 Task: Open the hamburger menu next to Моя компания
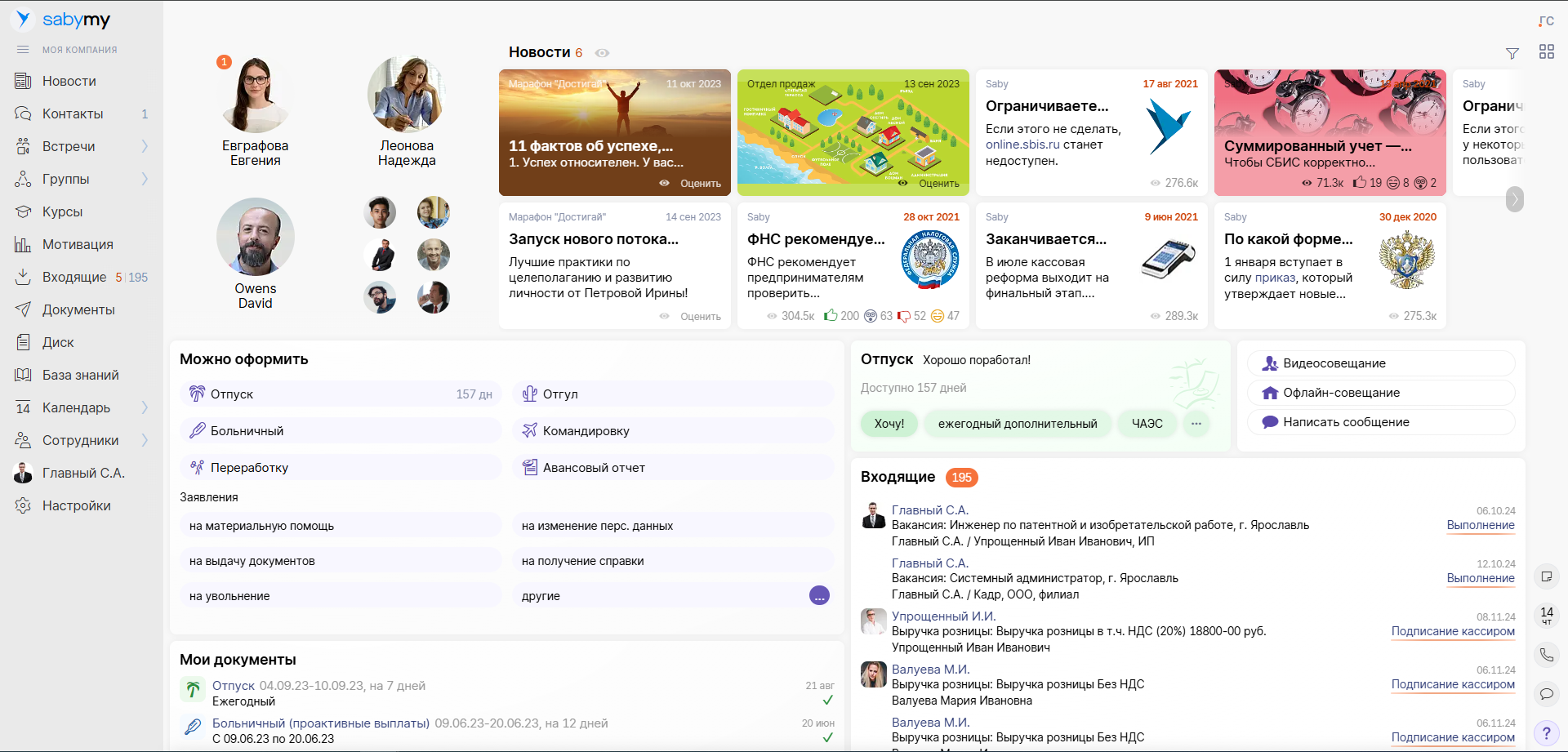coord(23,50)
